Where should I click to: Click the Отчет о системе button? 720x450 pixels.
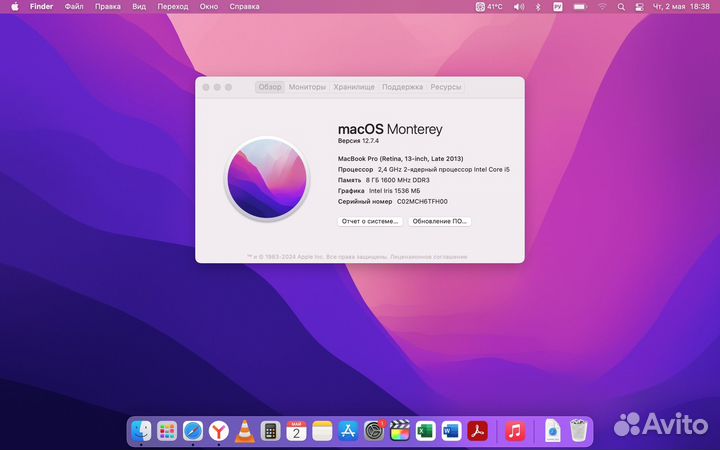point(370,221)
